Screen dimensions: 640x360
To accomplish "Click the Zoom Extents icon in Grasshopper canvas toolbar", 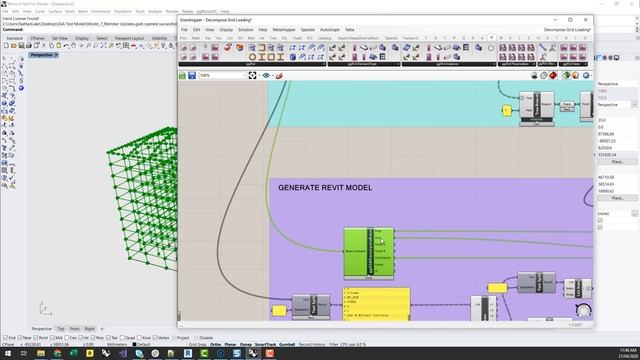I will click(x=253, y=76).
